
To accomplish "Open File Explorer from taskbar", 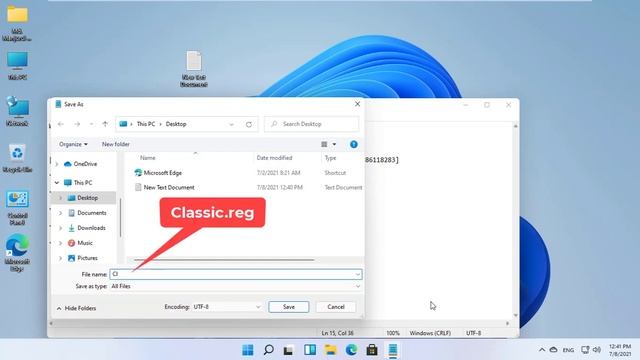I will click(331, 350).
